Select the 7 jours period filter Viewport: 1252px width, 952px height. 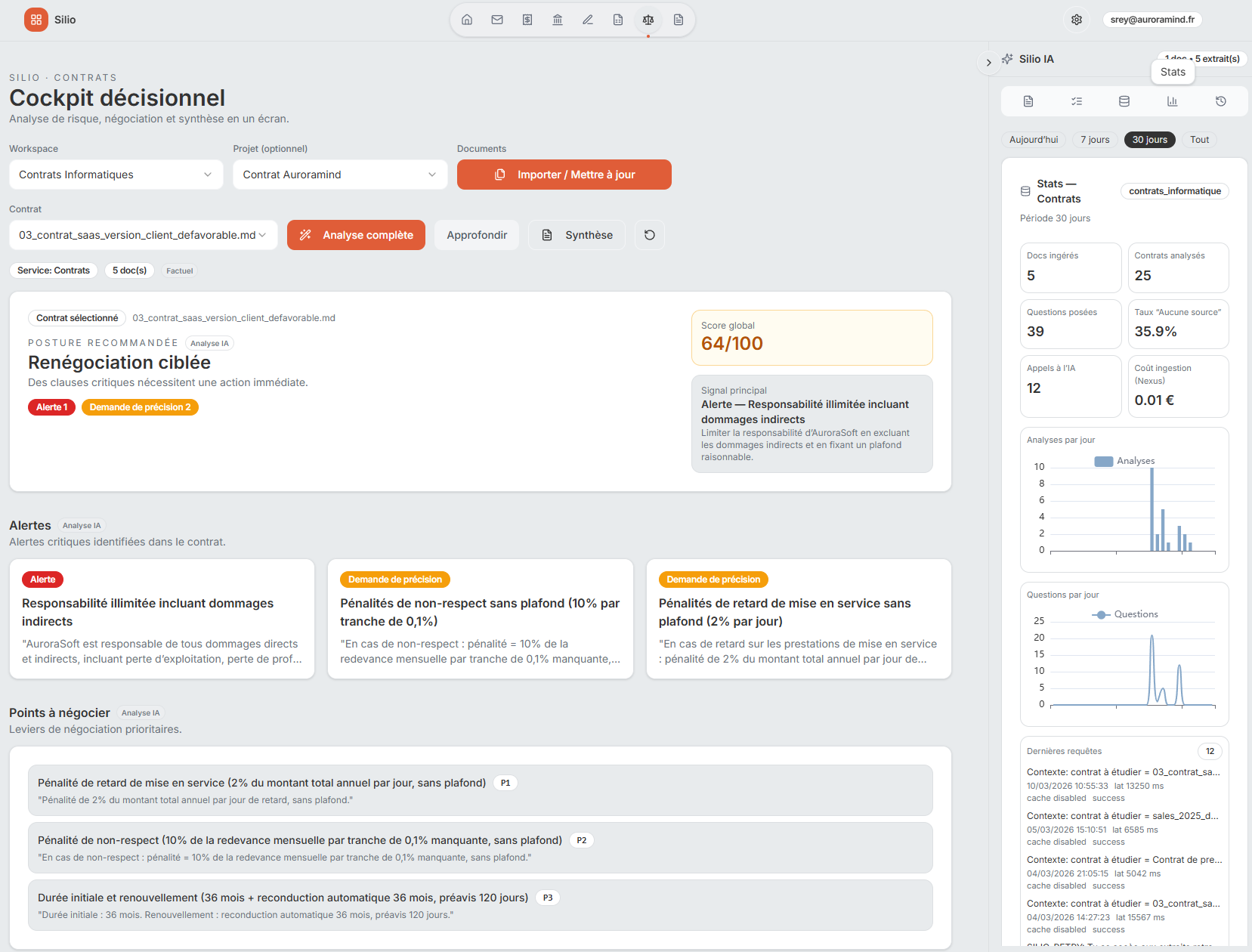[1094, 140]
